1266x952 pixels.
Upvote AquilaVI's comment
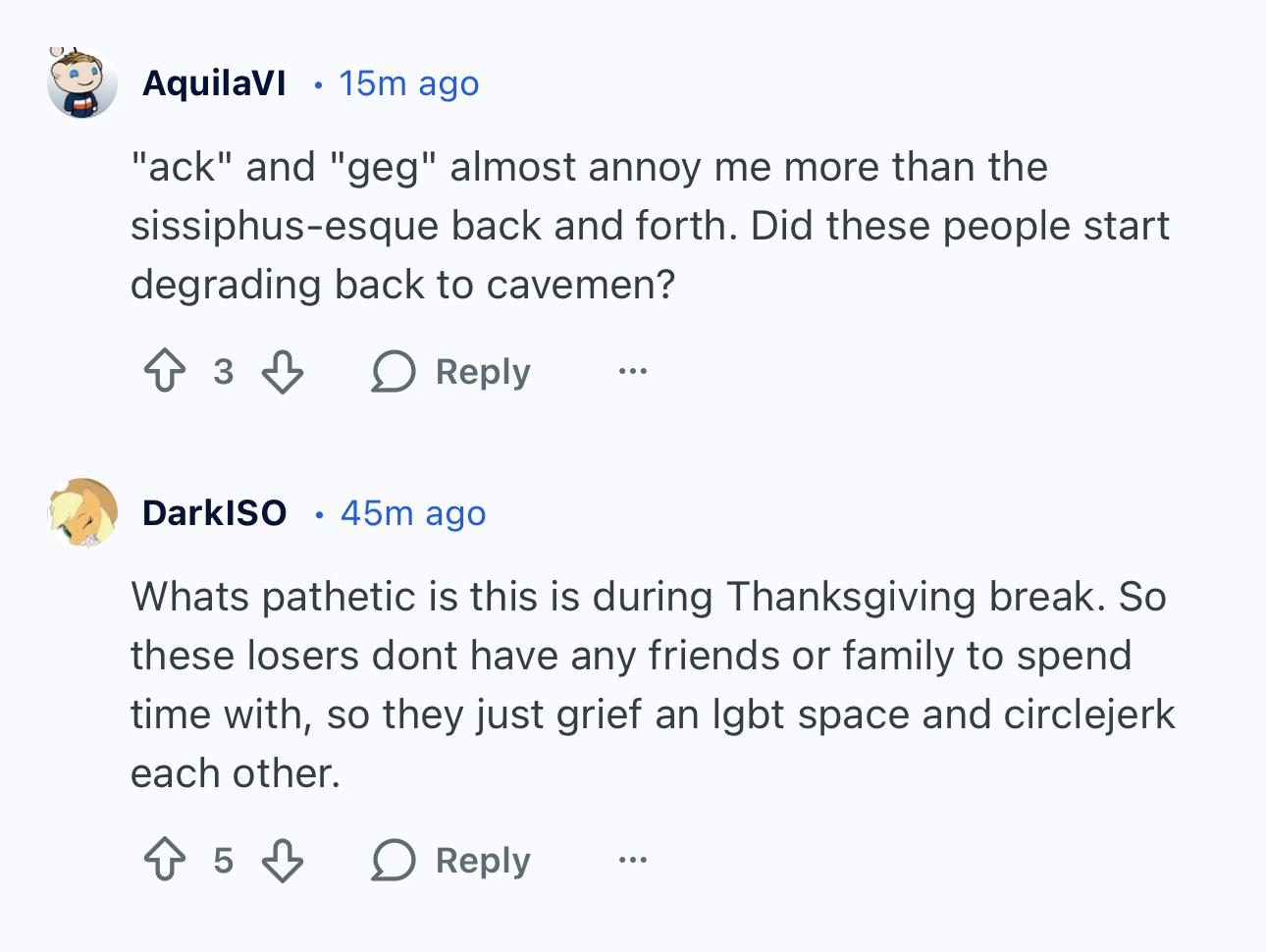(x=164, y=372)
